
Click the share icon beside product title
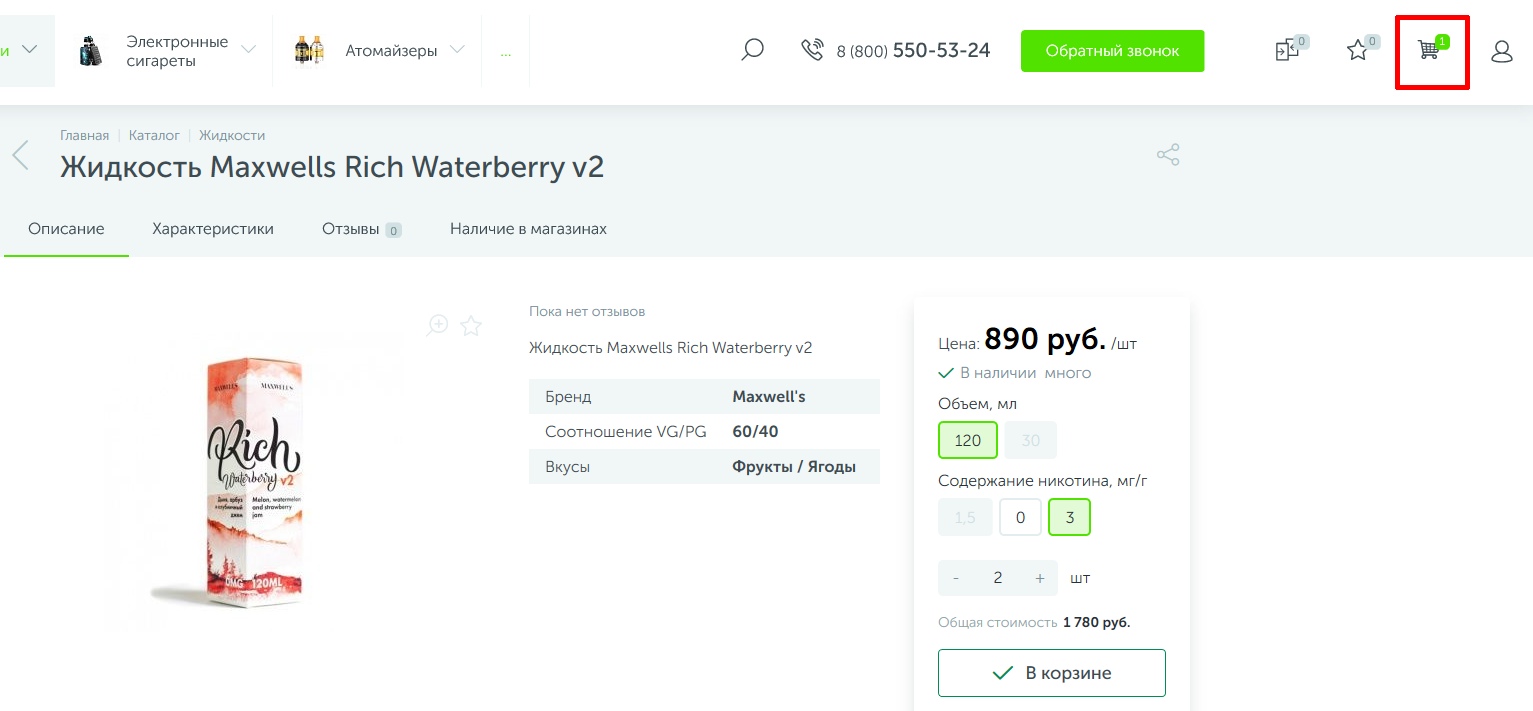(x=1168, y=154)
